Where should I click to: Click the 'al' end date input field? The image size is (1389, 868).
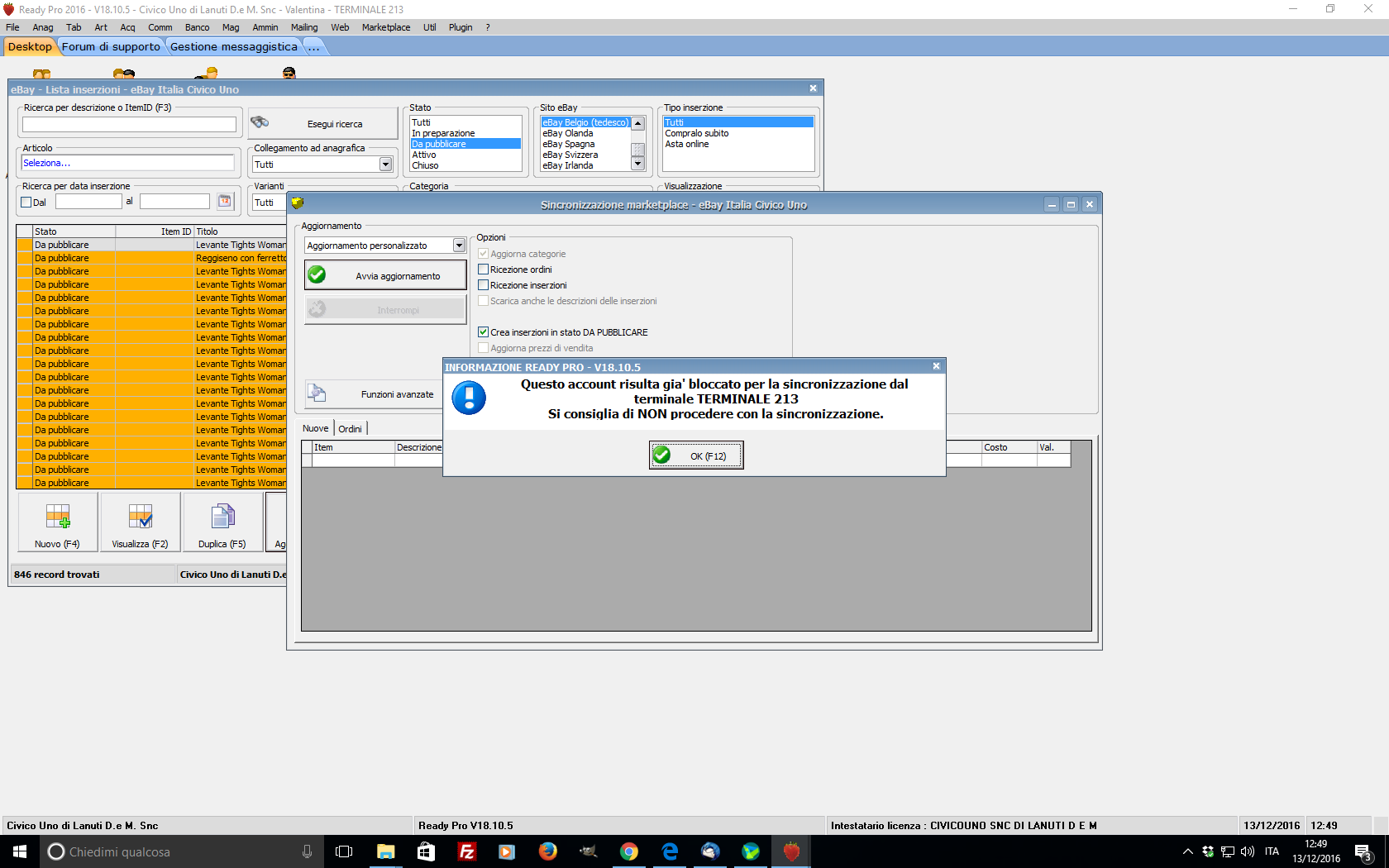(x=174, y=202)
